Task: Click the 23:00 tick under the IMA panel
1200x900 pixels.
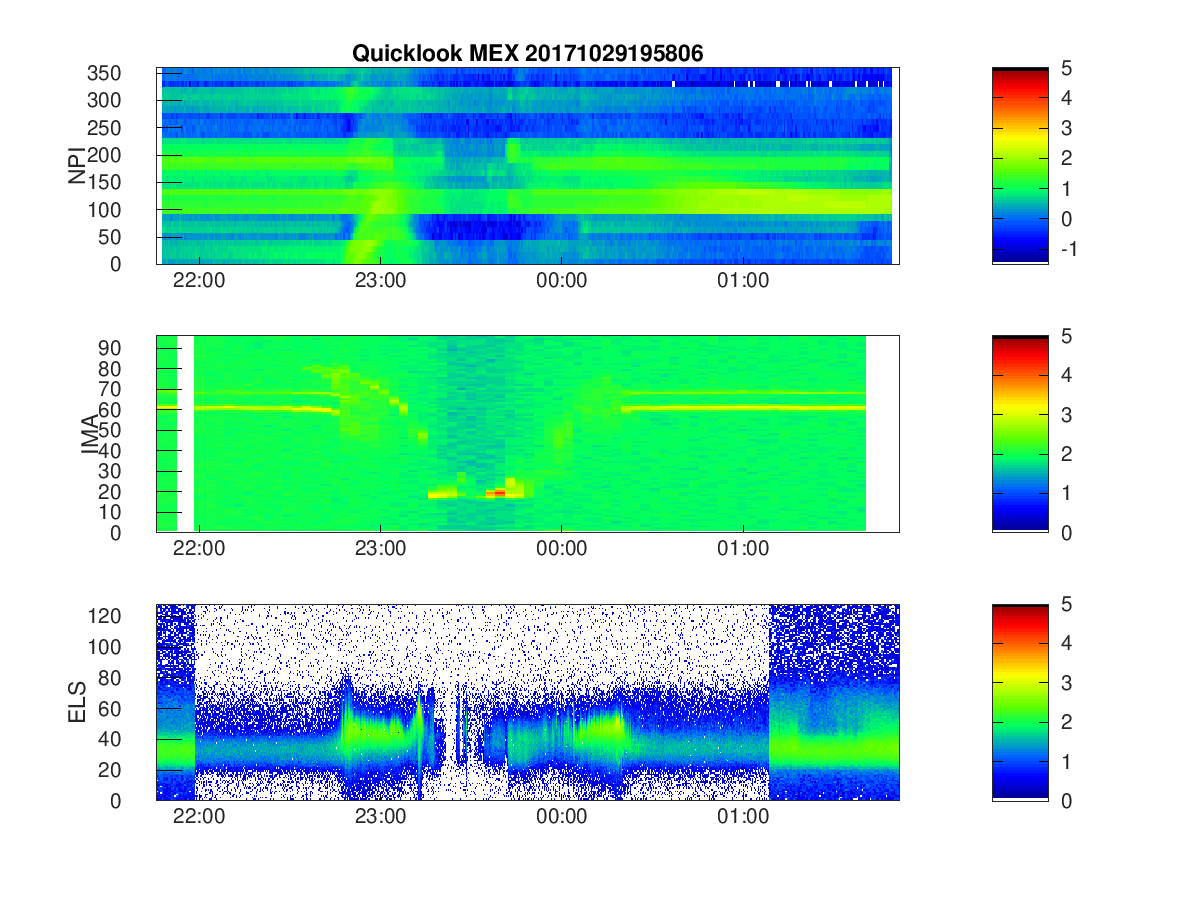Action: pos(380,548)
